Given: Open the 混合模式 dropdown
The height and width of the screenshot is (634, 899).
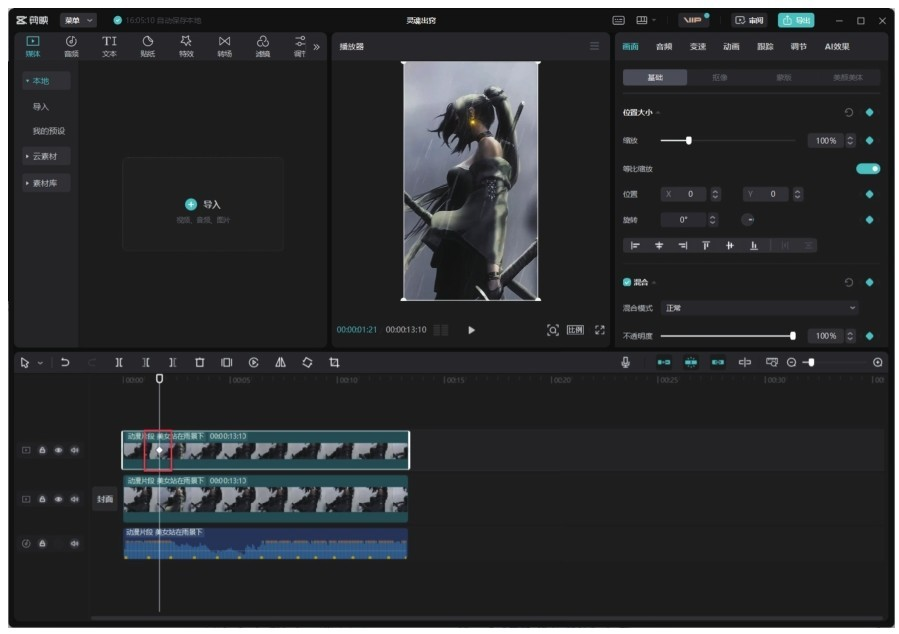Looking at the screenshot, I should (759, 308).
